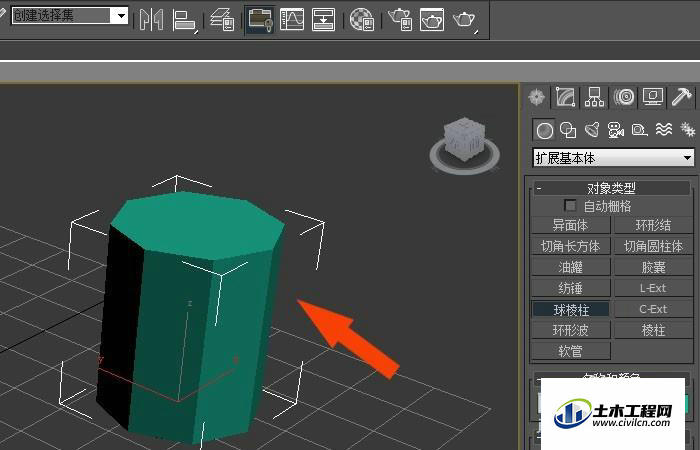Open the 扩展基本体 category dropdown
700x450 pixels.
[x=614, y=158]
